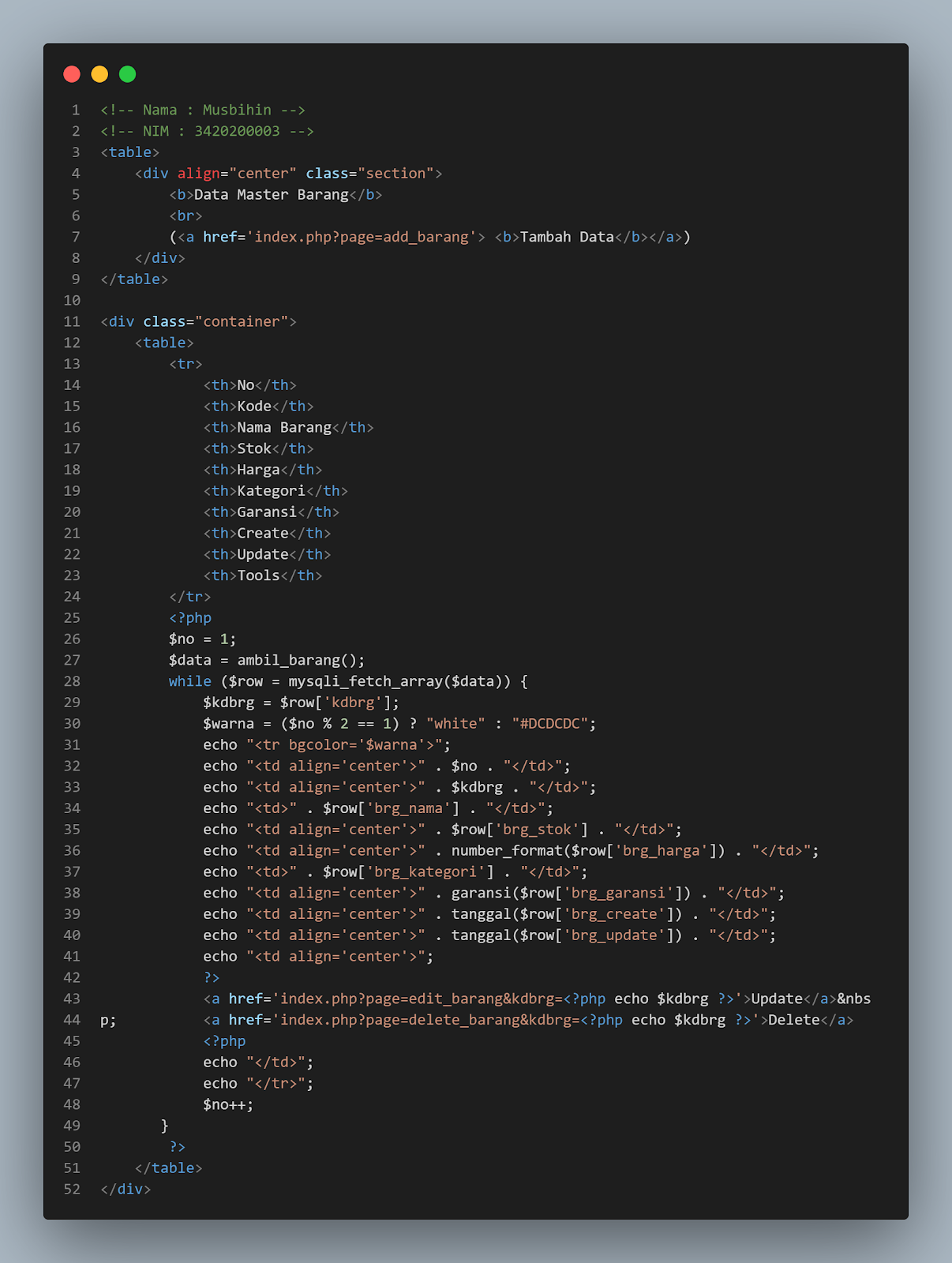Click the function call 'ambil_barang()'

click(297, 660)
